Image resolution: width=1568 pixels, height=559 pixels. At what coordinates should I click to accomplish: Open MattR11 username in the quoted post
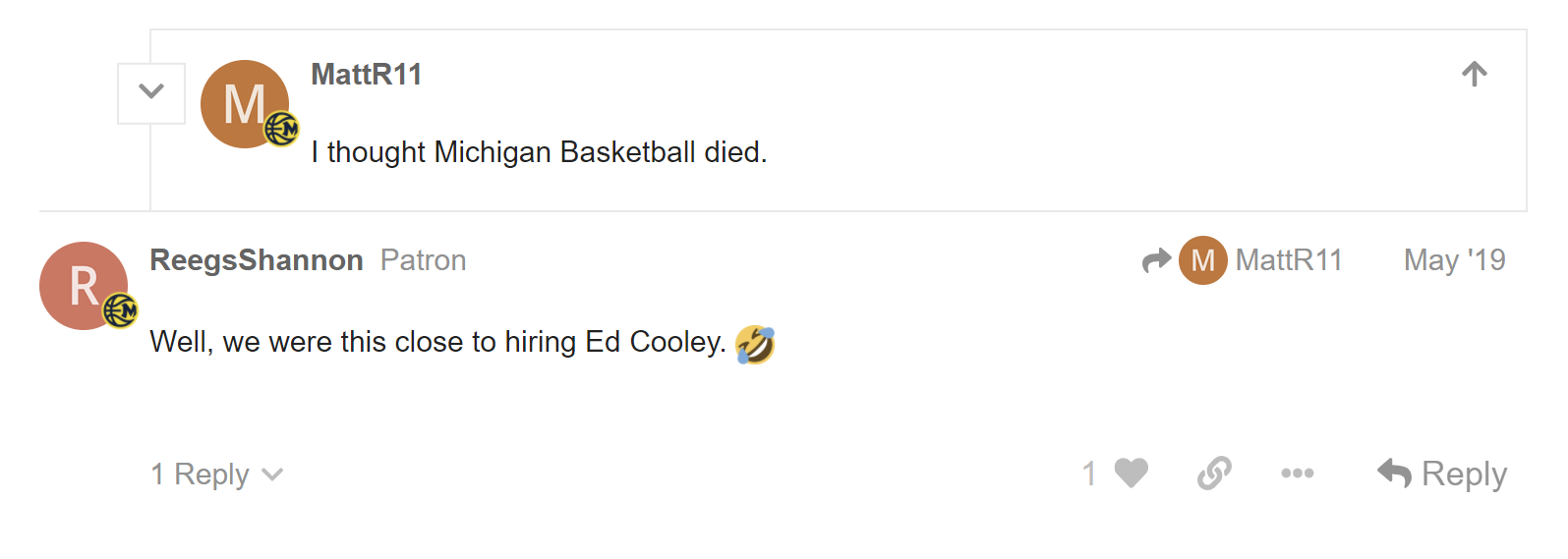[x=366, y=75]
